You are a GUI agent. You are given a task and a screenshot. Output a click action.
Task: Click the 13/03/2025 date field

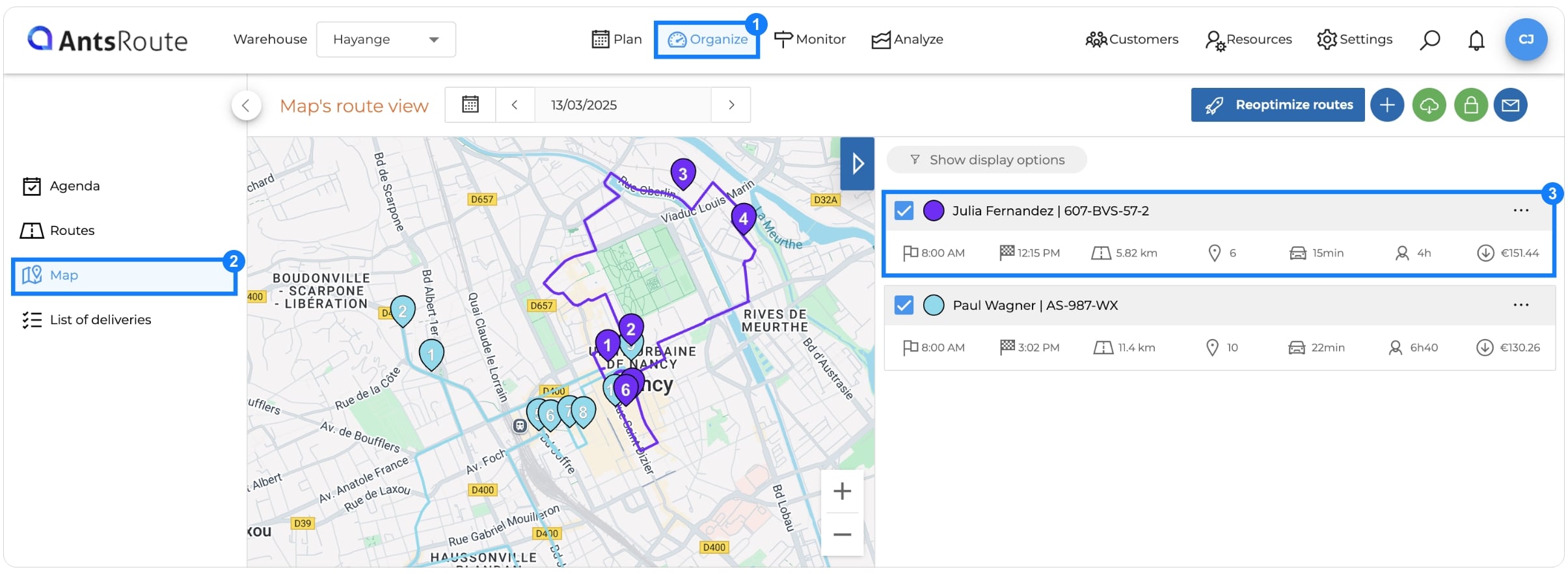tap(623, 105)
